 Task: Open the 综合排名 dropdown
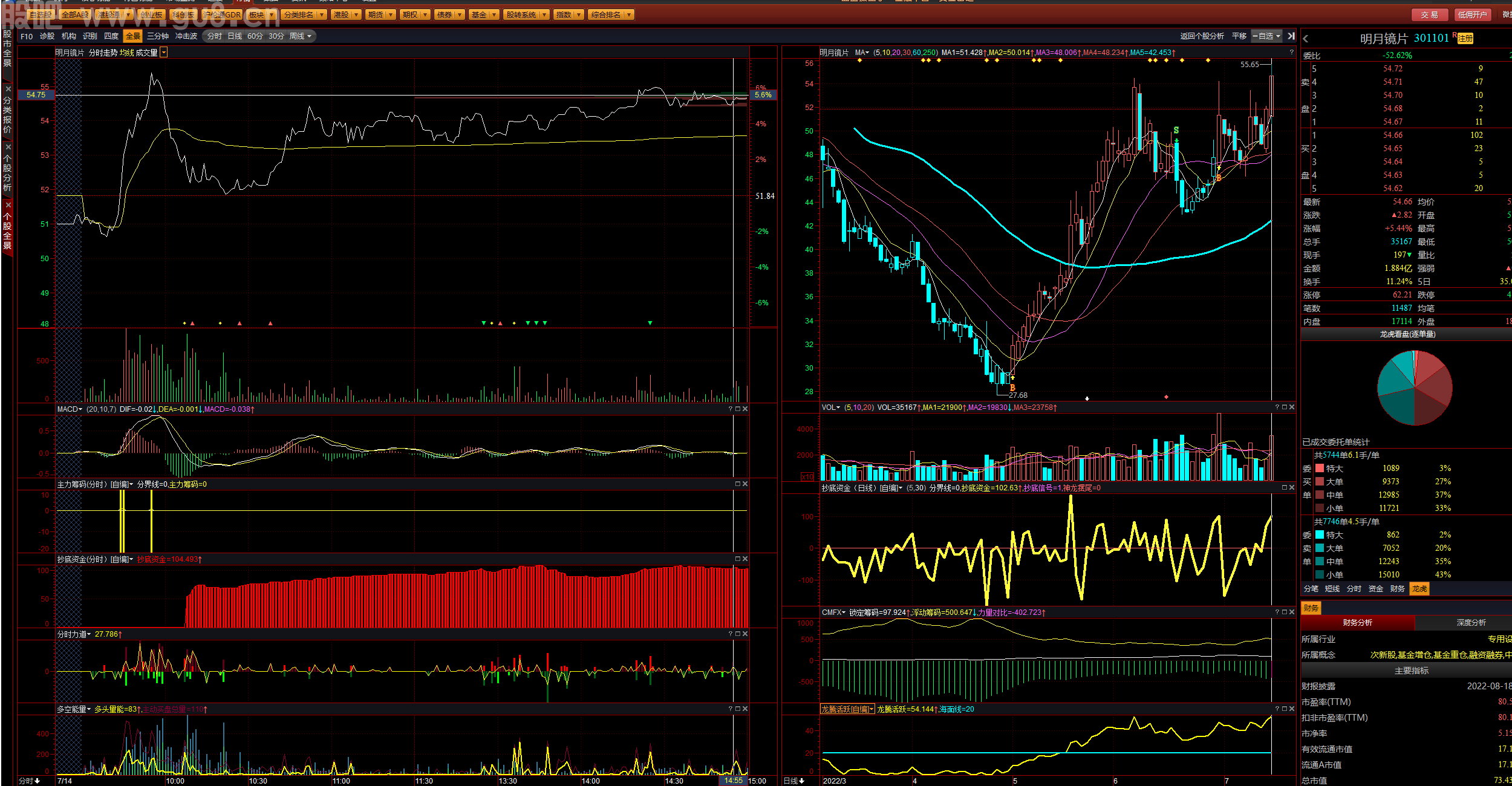pos(611,15)
